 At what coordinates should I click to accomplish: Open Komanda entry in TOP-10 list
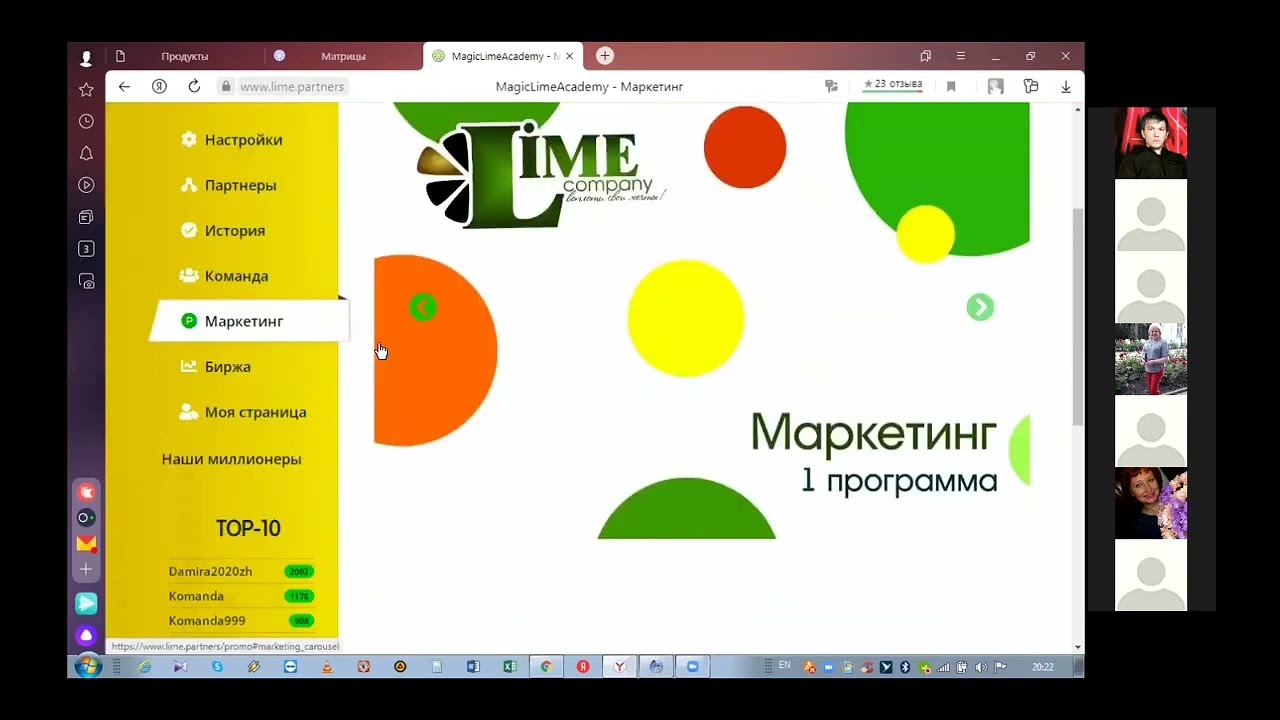tap(240, 596)
